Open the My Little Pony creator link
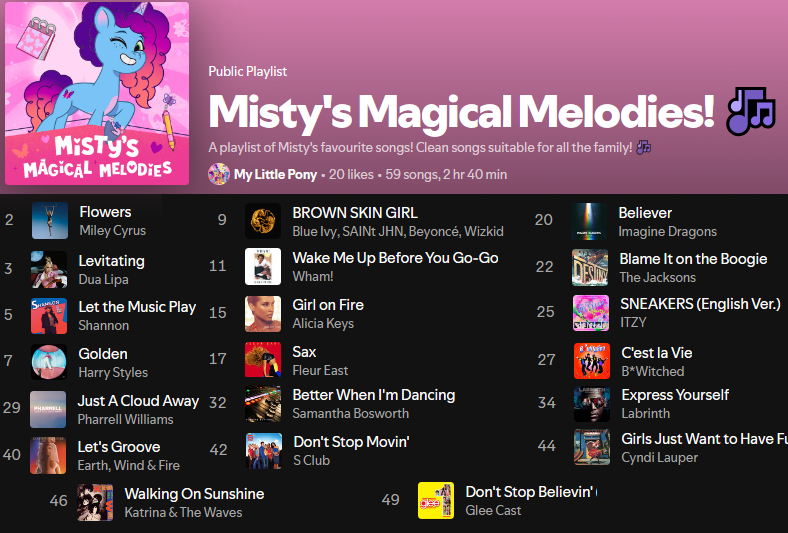The width and height of the screenshot is (788, 533). pyautogui.click(x=275, y=175)
